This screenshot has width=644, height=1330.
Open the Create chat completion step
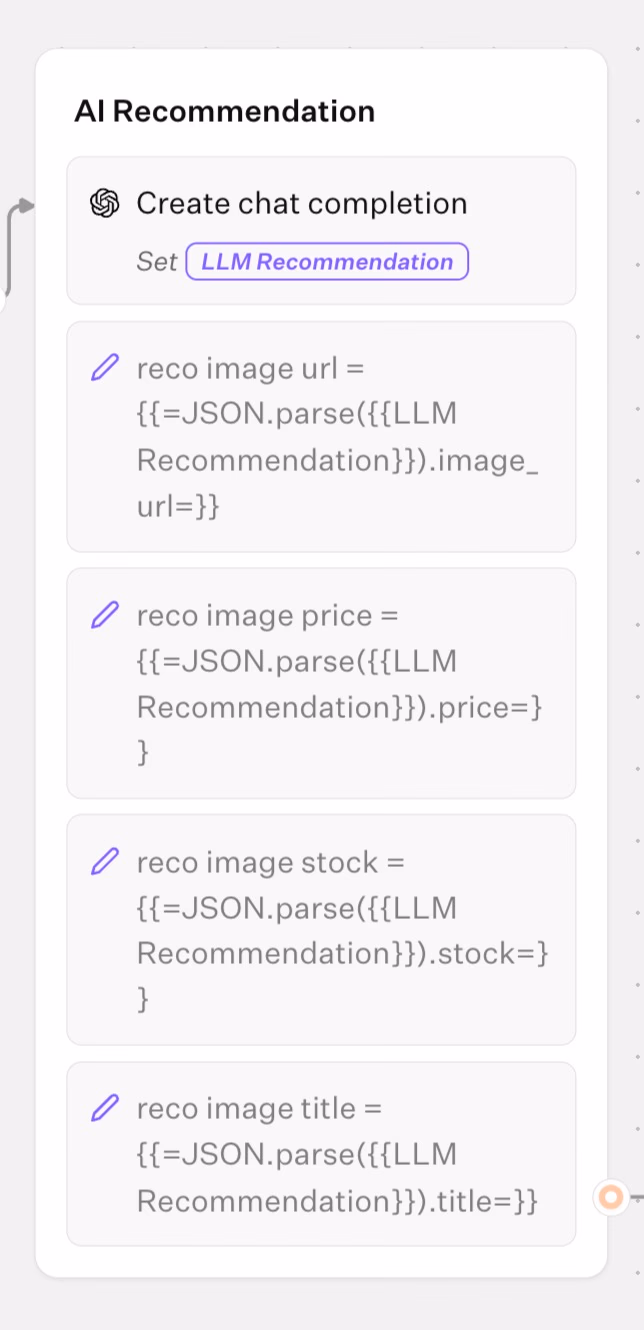tap(301, 204)
